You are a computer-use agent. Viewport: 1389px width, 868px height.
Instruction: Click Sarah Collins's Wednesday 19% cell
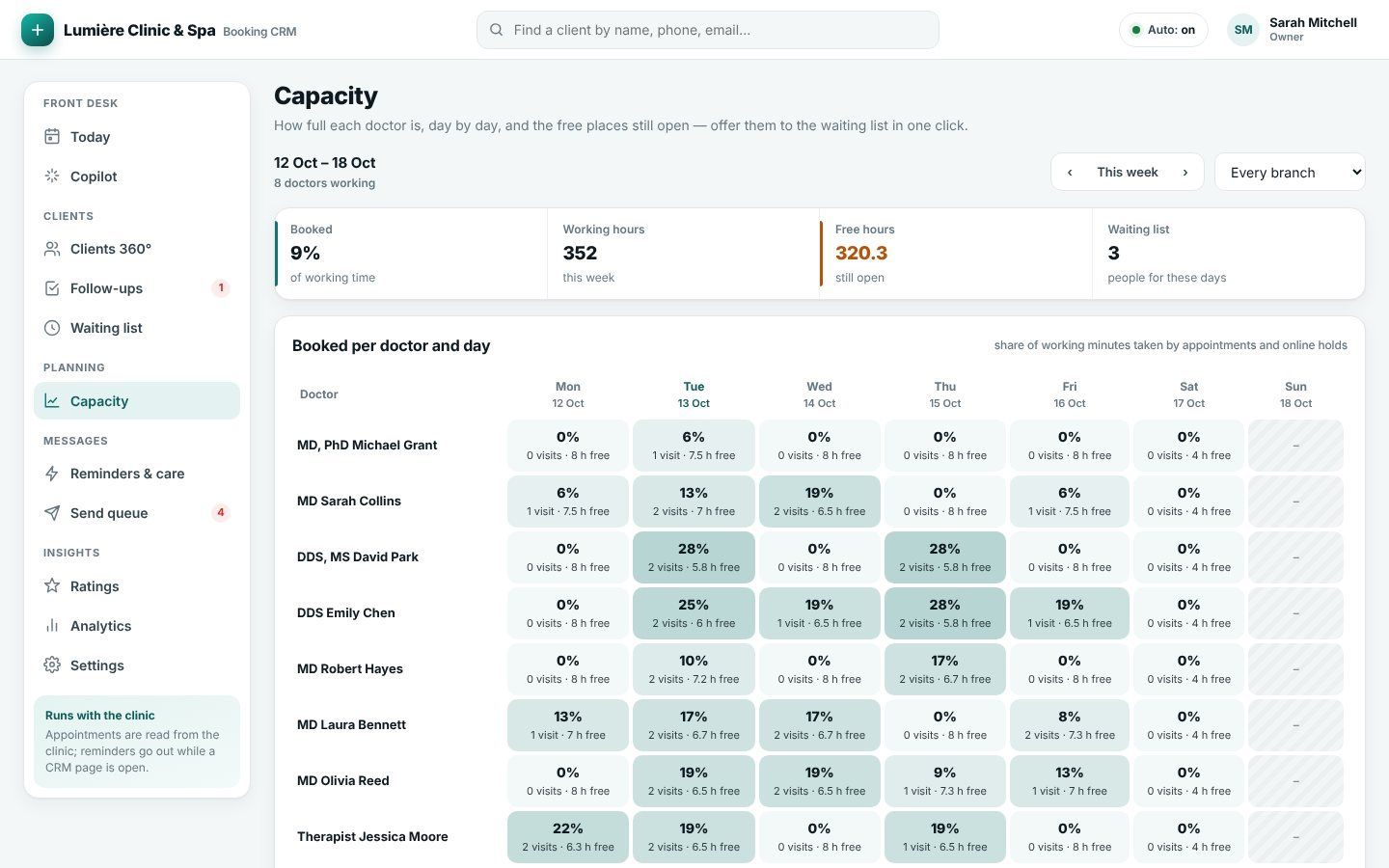click(x=820, y=502)
